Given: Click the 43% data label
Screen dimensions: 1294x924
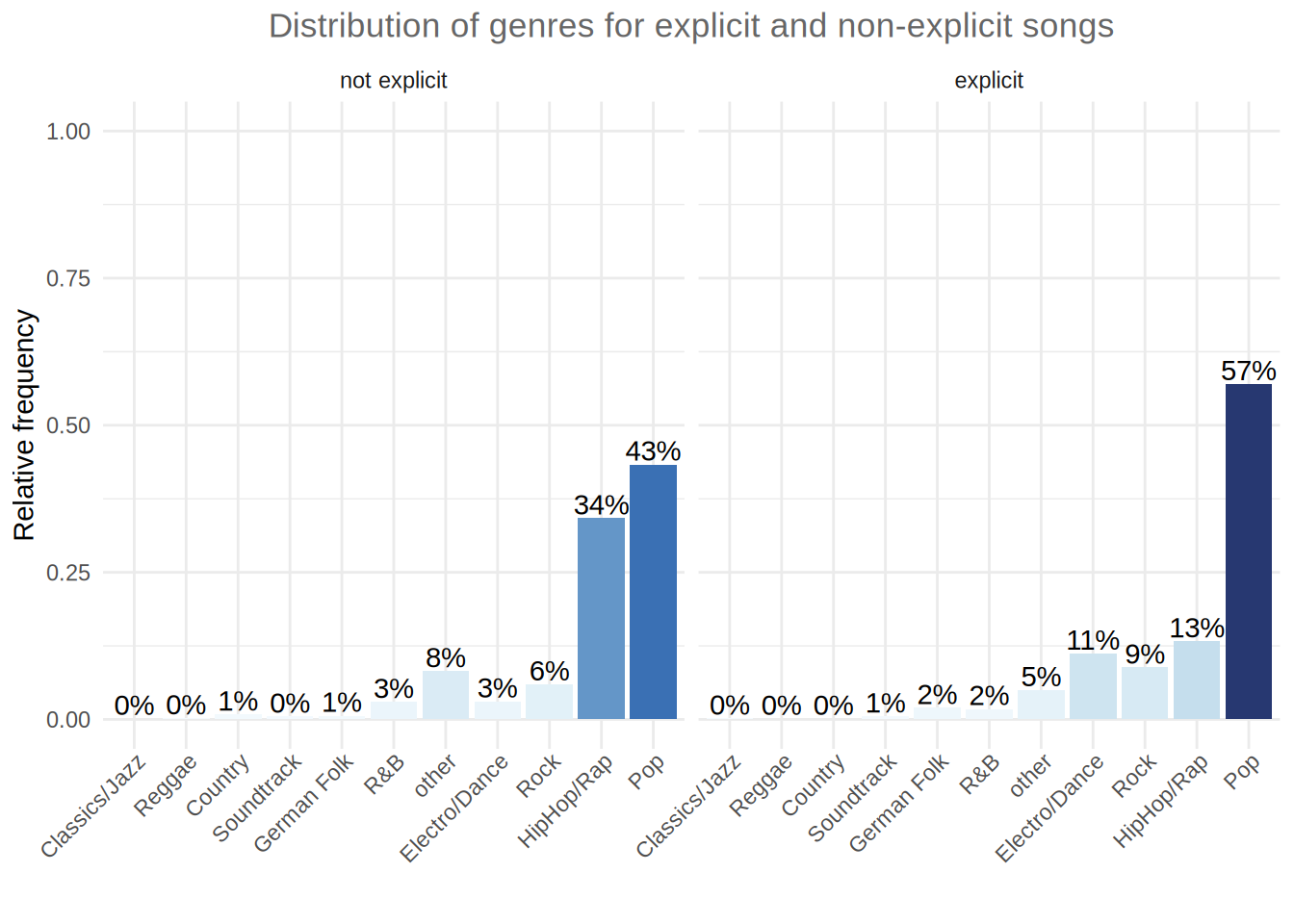Looking at the screenshot, I should (653, 451).
